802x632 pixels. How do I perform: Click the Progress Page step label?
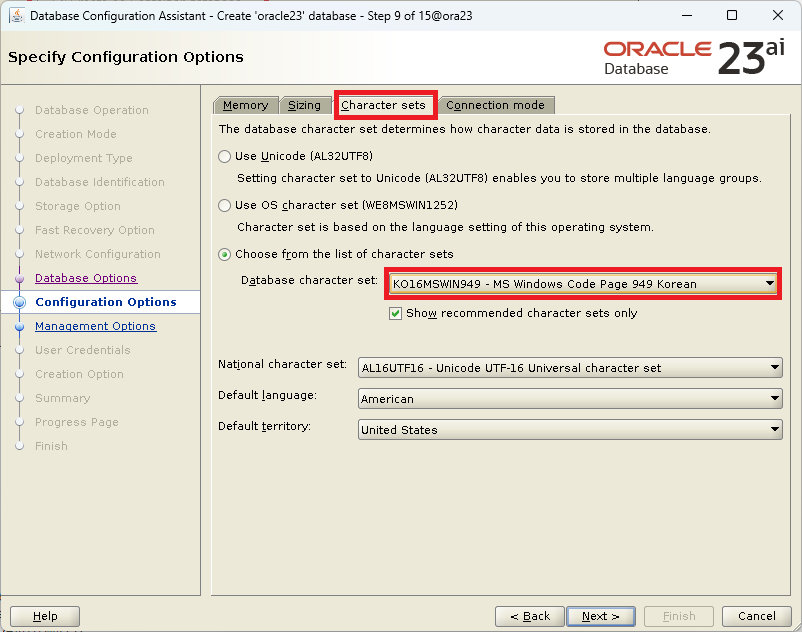(x=77, y=422)
